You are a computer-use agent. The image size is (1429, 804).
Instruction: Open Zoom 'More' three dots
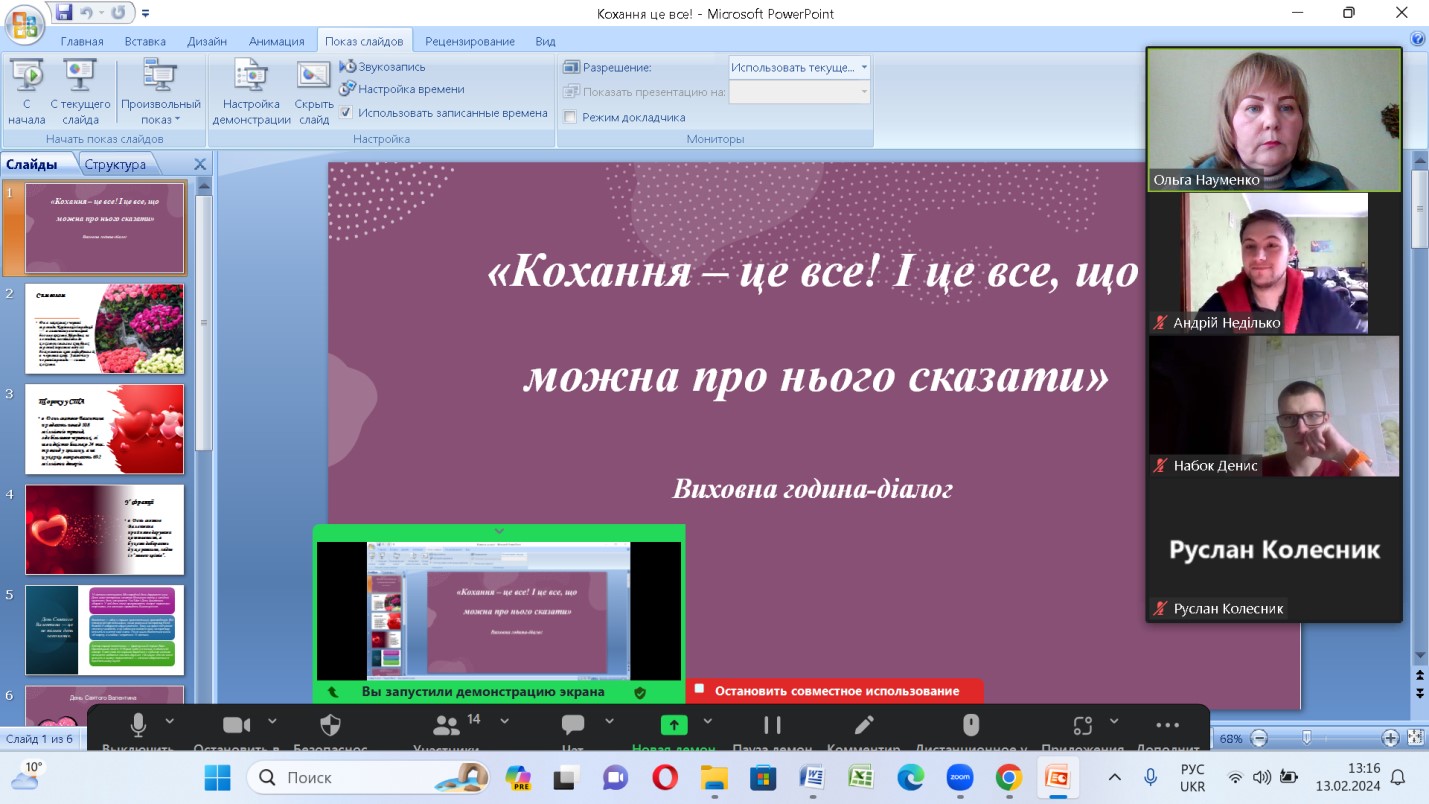(1167, 725)
